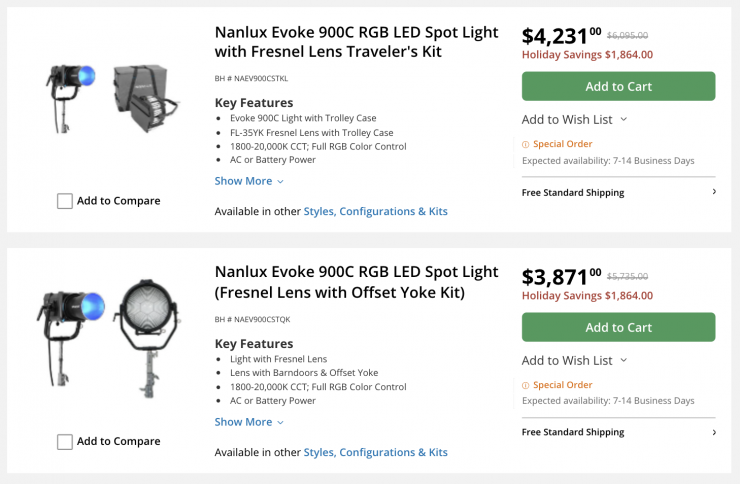Add the $4,231 Traveler's Kit to cart
This screenshot has height=484, width=740.
pos(618,86)
